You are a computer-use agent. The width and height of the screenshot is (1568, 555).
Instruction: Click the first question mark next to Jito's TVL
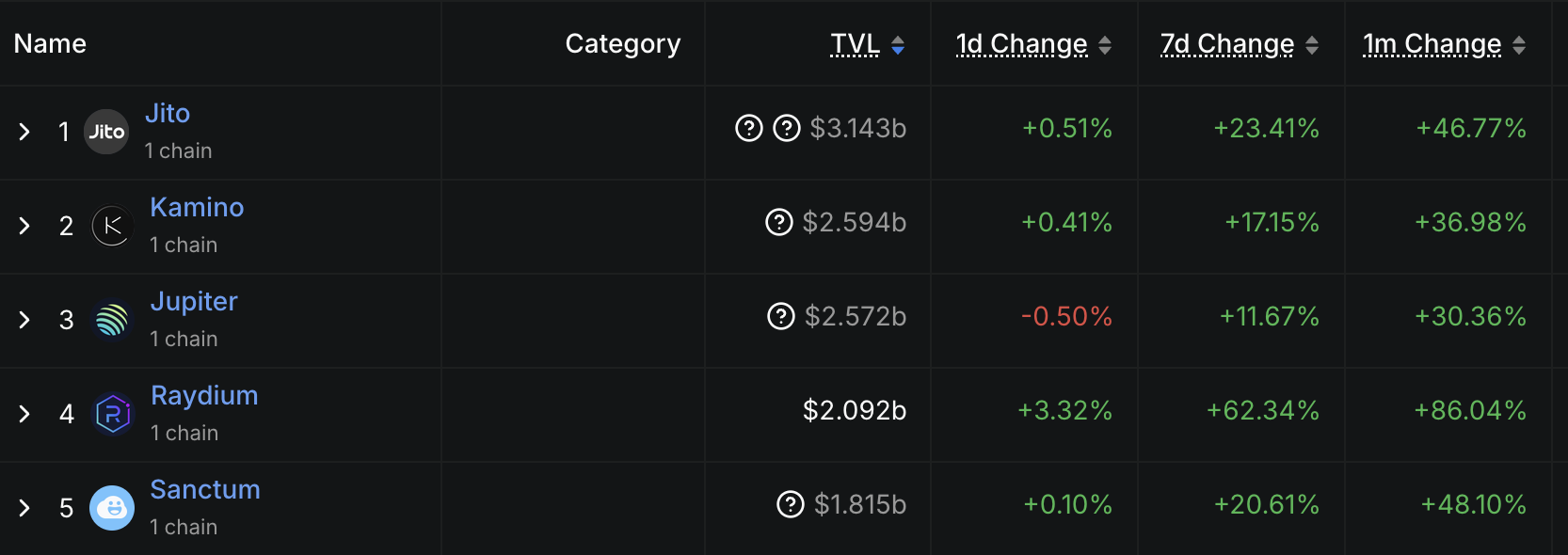747,128
